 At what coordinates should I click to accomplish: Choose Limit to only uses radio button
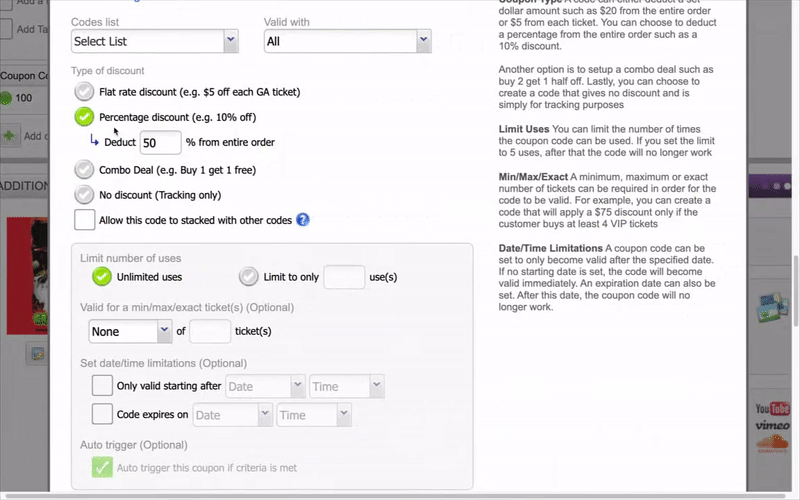point(249,277)
